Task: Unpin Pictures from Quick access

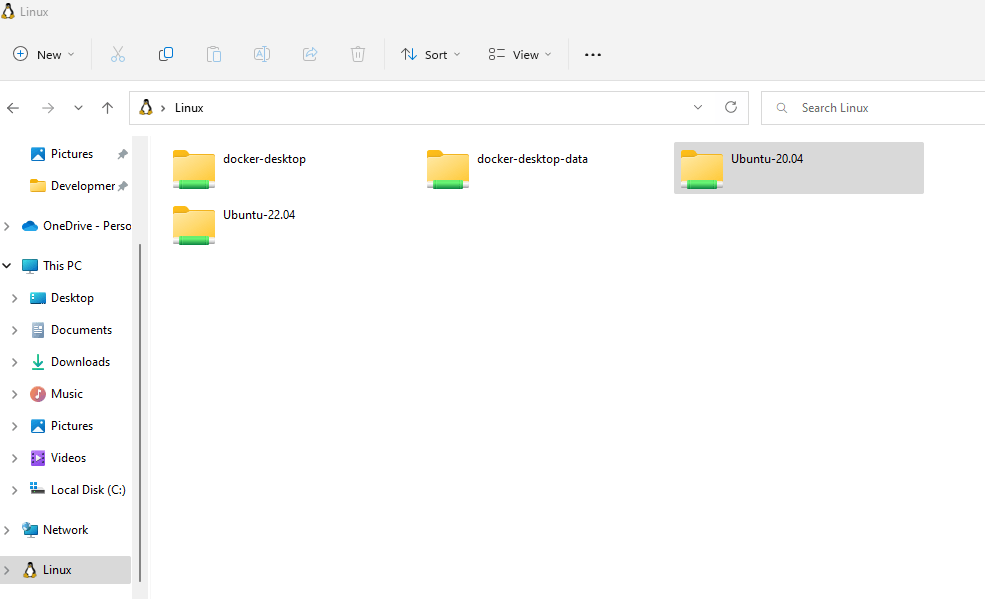Action: tap(121, 153)
